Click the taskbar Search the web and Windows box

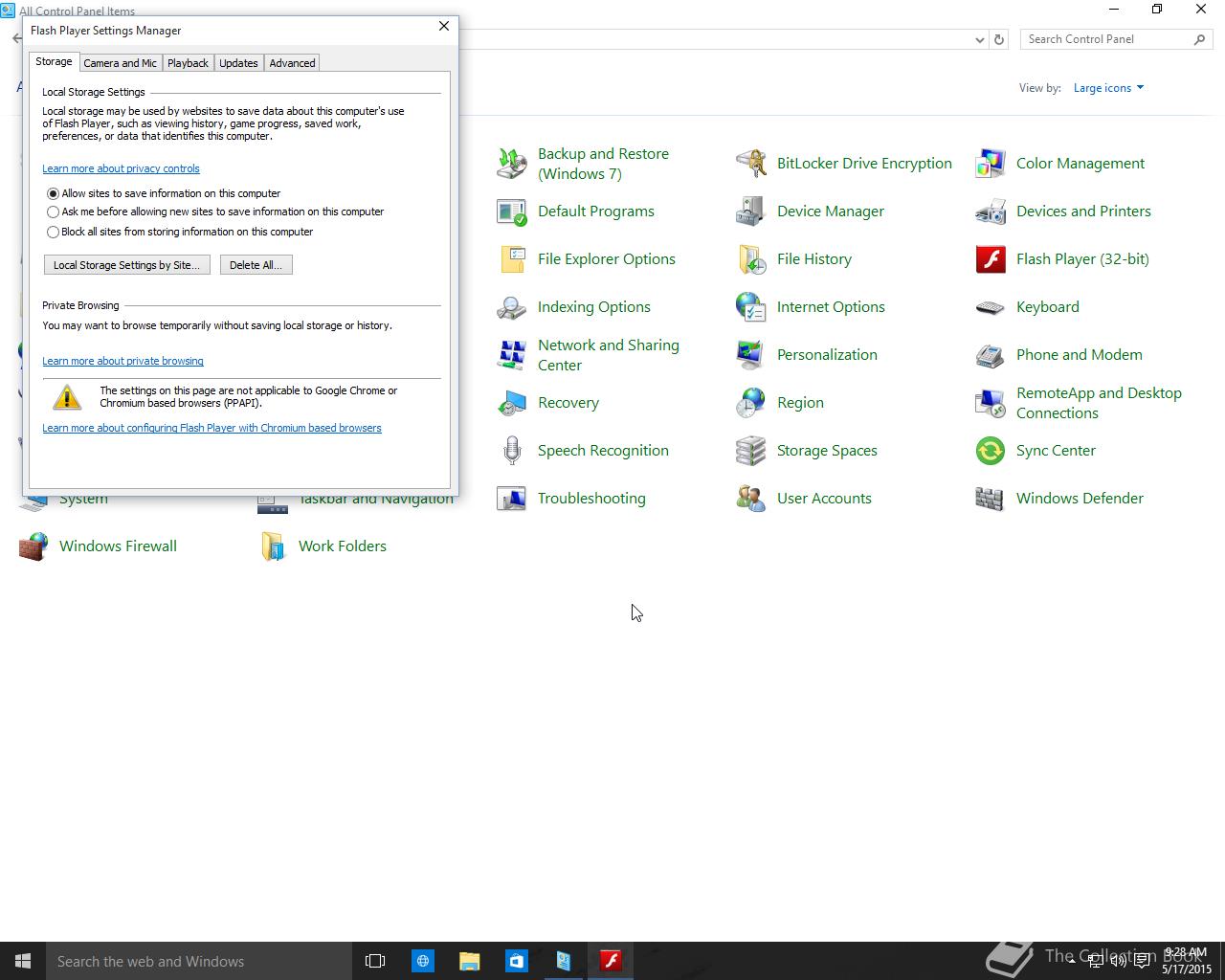(199, 961)
